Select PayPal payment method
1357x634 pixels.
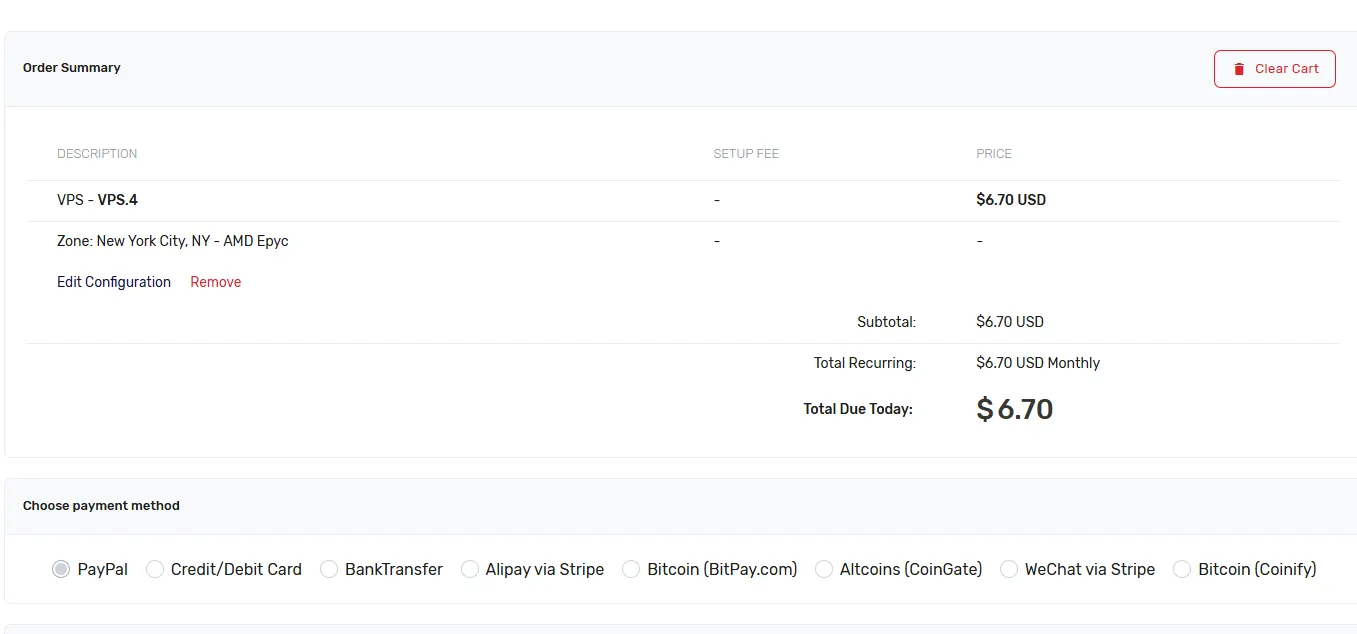(61, 569)
